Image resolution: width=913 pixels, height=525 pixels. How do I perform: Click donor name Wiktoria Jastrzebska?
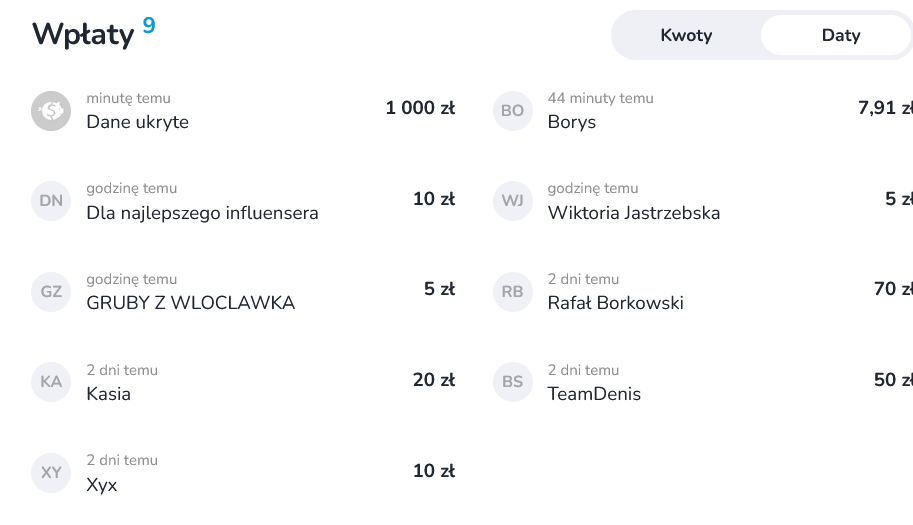coord(633,213)
